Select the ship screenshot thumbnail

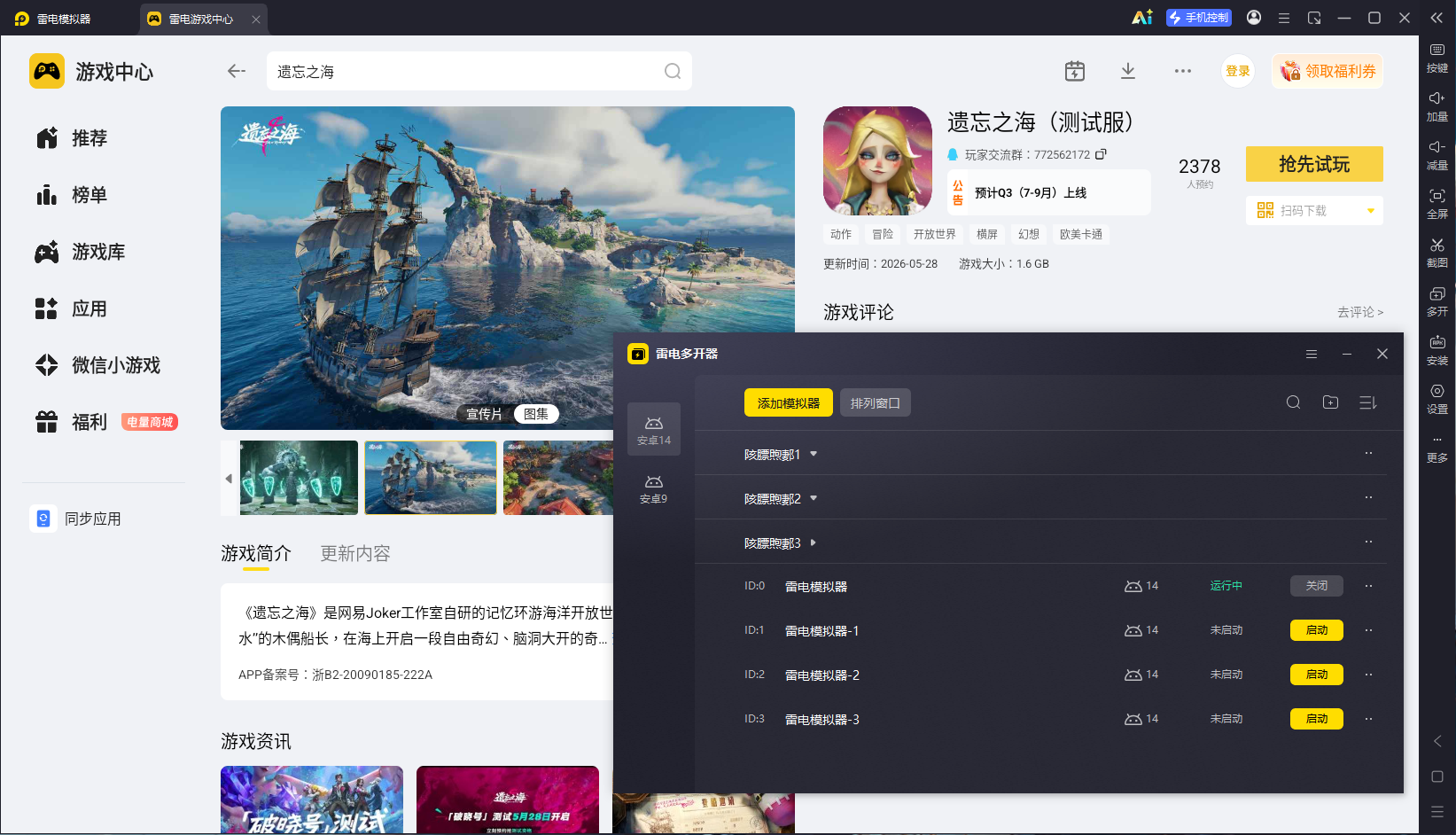(x=431, y=478)
